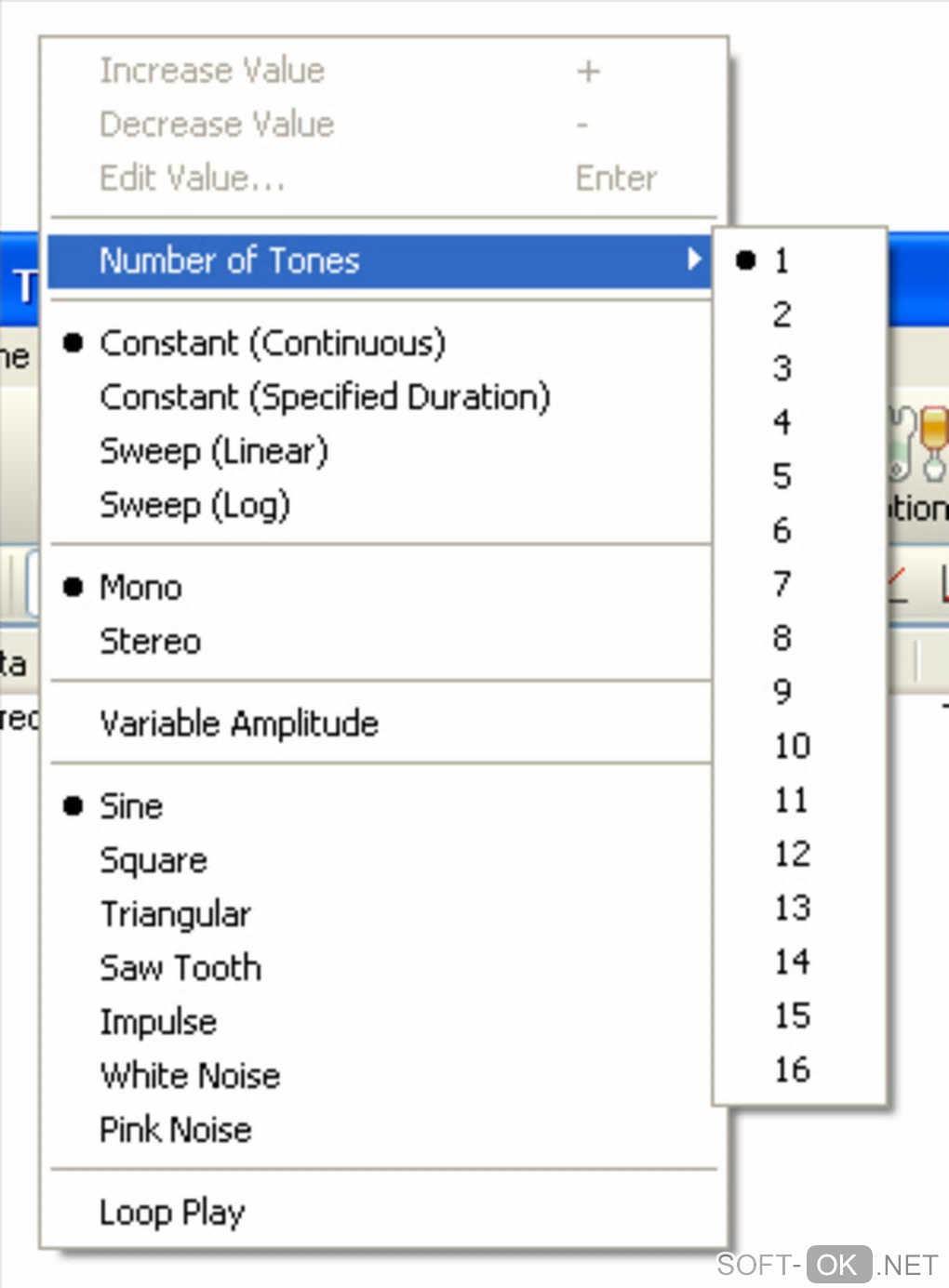Select Constant (Specified Duration) mode
Viewport: 949px width, 1288px height.
325,397
